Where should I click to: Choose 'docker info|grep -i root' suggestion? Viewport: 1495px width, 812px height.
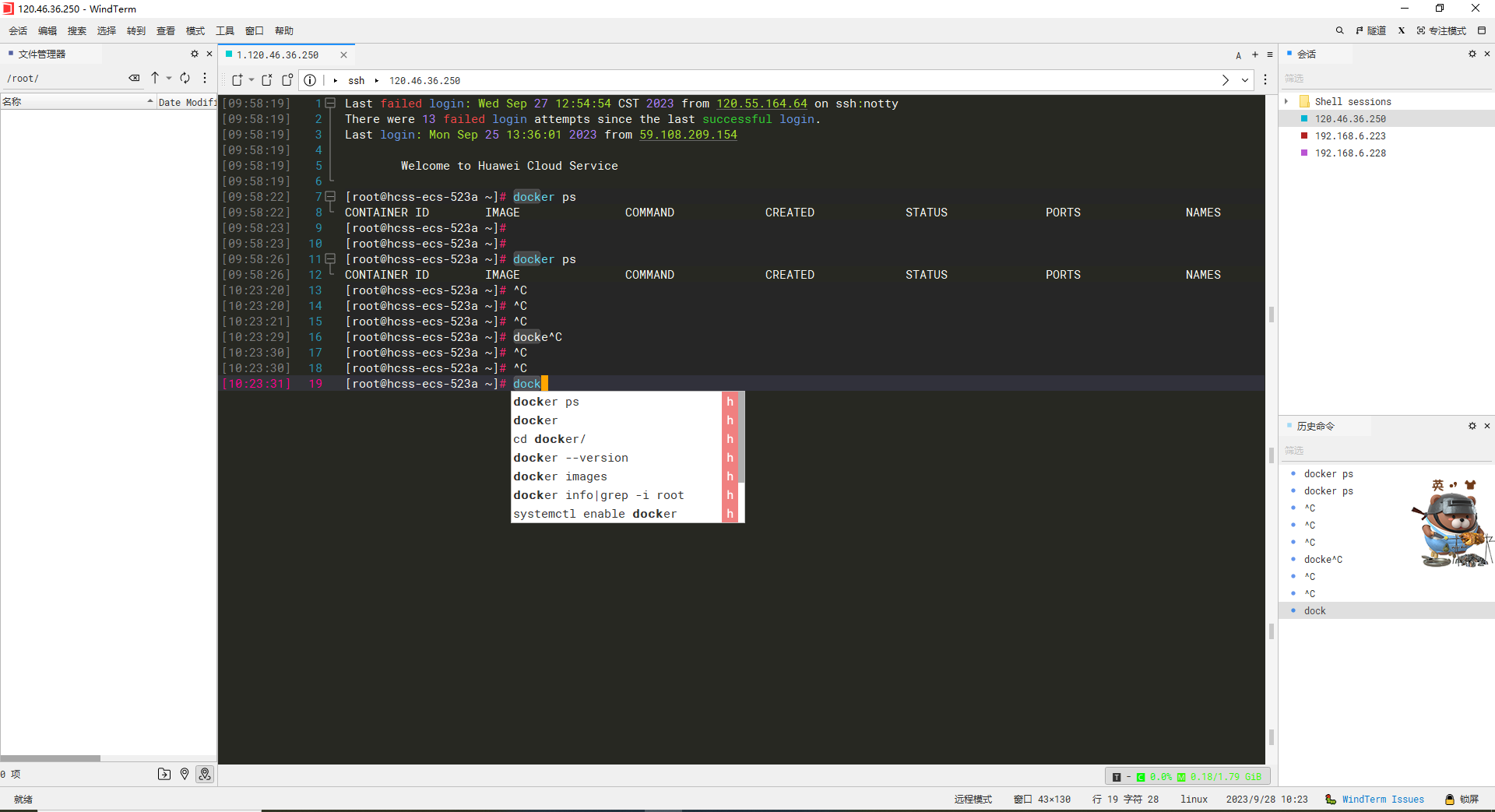624,495
